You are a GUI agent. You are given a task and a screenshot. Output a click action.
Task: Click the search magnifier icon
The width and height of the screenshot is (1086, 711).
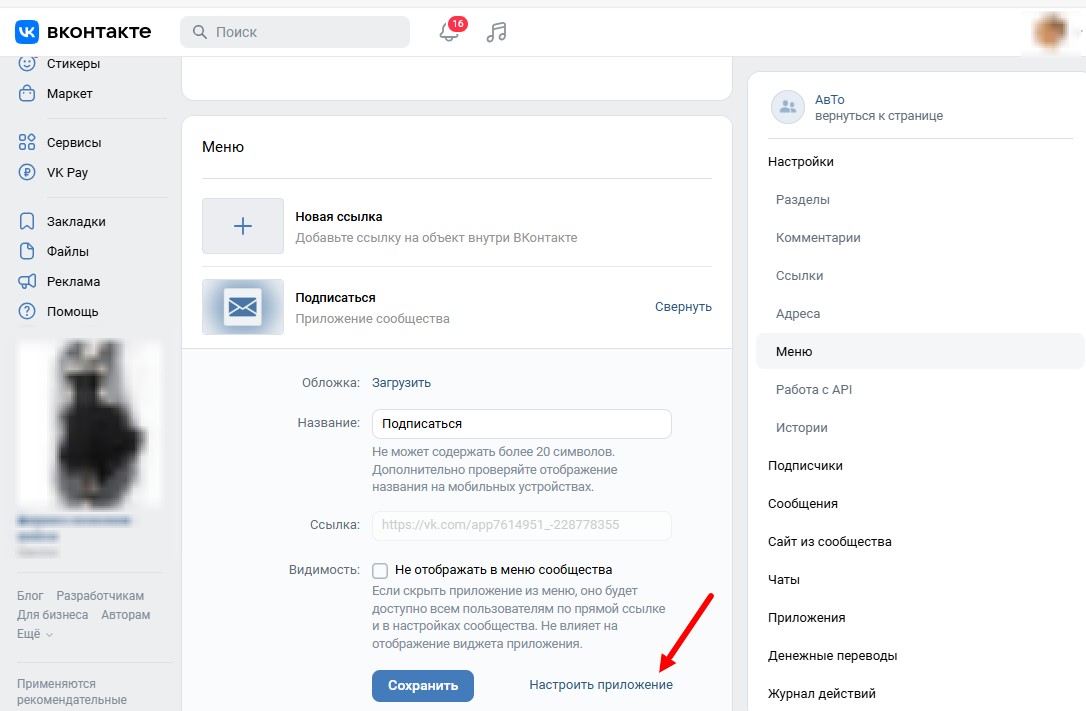pyautogui.click(x=199, y=32)
